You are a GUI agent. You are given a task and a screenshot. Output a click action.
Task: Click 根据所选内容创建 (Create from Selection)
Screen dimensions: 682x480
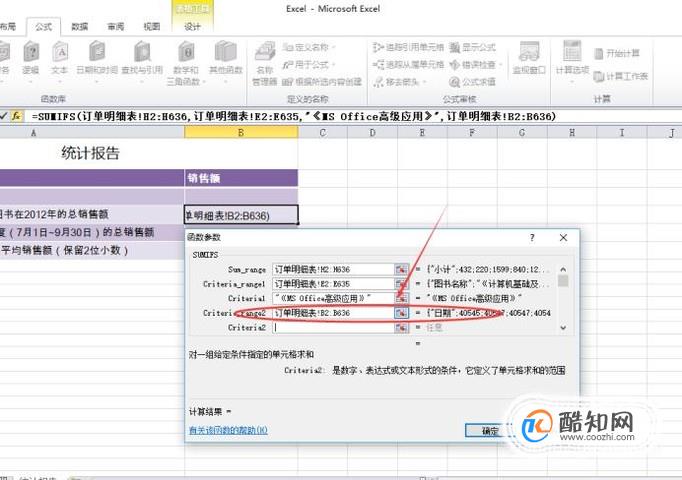click(322, 81)
